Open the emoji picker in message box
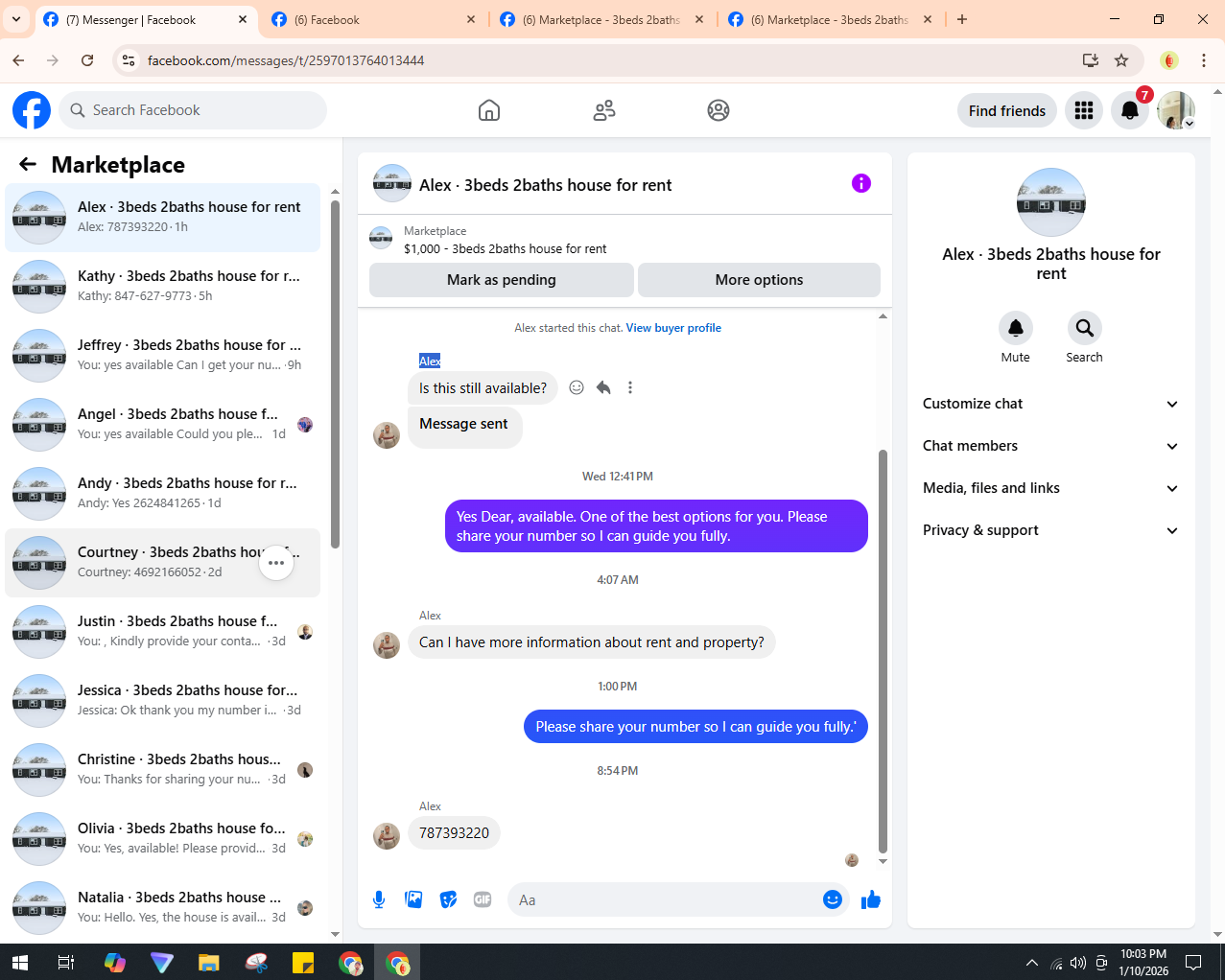The height and width of the screenshot is (980, 1225). coord(833,899)
